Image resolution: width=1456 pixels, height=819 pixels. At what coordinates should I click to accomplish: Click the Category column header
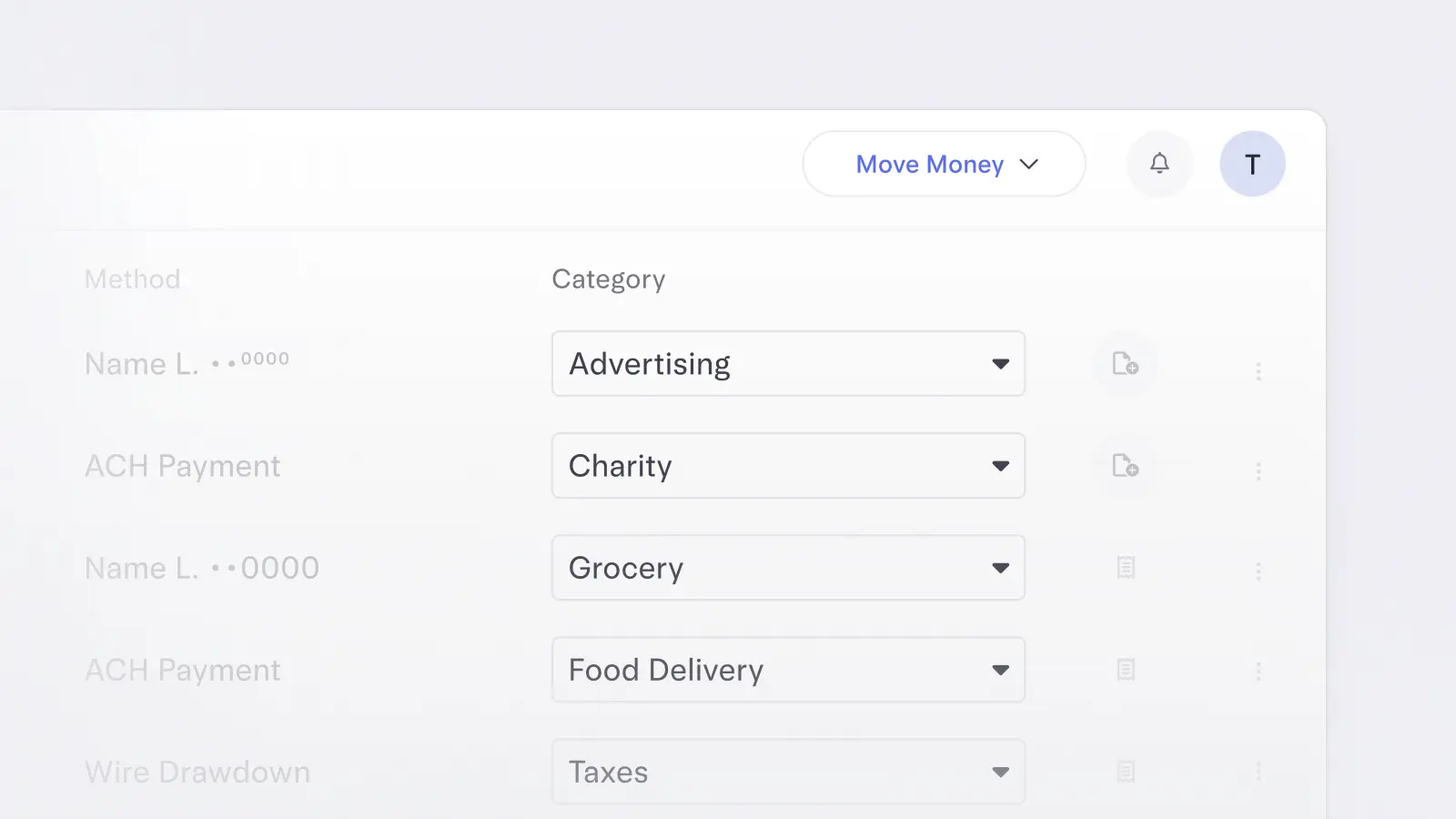pyautogui.click(x=608, y=279)
